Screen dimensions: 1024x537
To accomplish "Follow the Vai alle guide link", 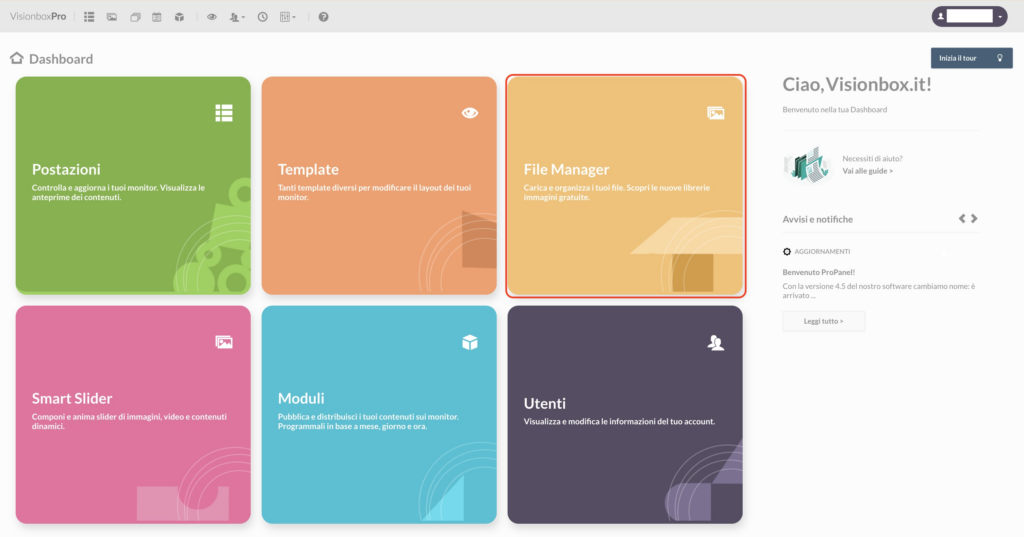I will point(867,171).
